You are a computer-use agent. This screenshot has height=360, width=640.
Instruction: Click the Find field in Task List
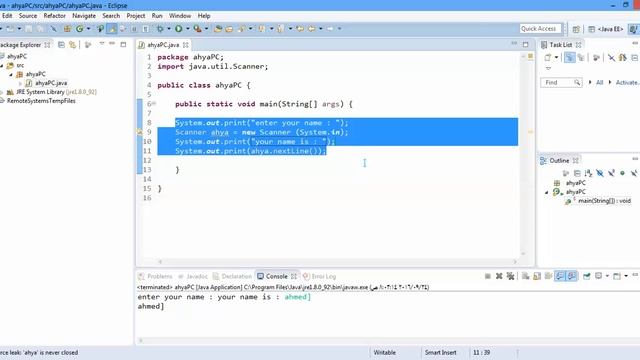pos(561,82)
